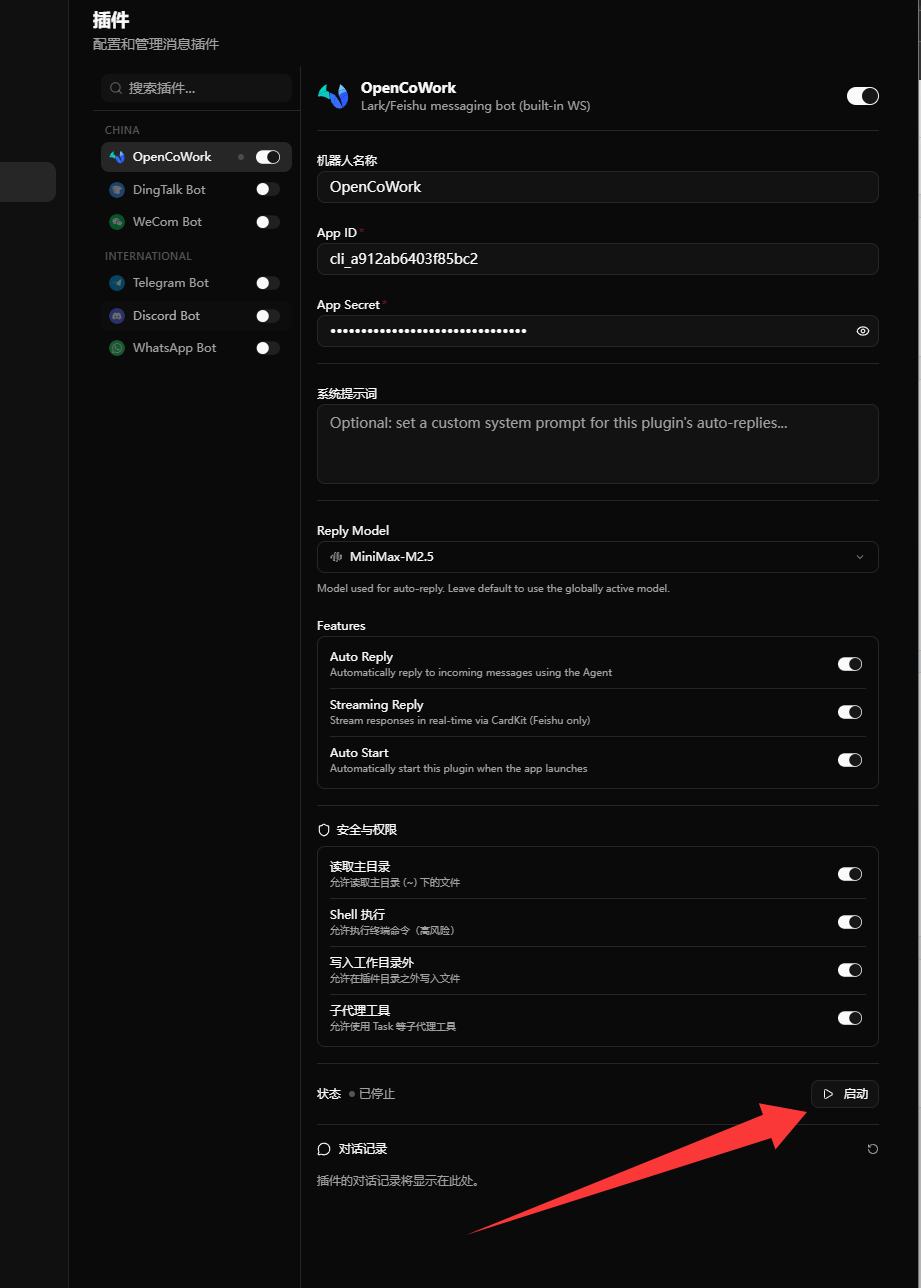The width and height of the screenshot is (921, 1288).
Task: Click the INTERNATIONAL section heading
Action: tap(148, 256)
